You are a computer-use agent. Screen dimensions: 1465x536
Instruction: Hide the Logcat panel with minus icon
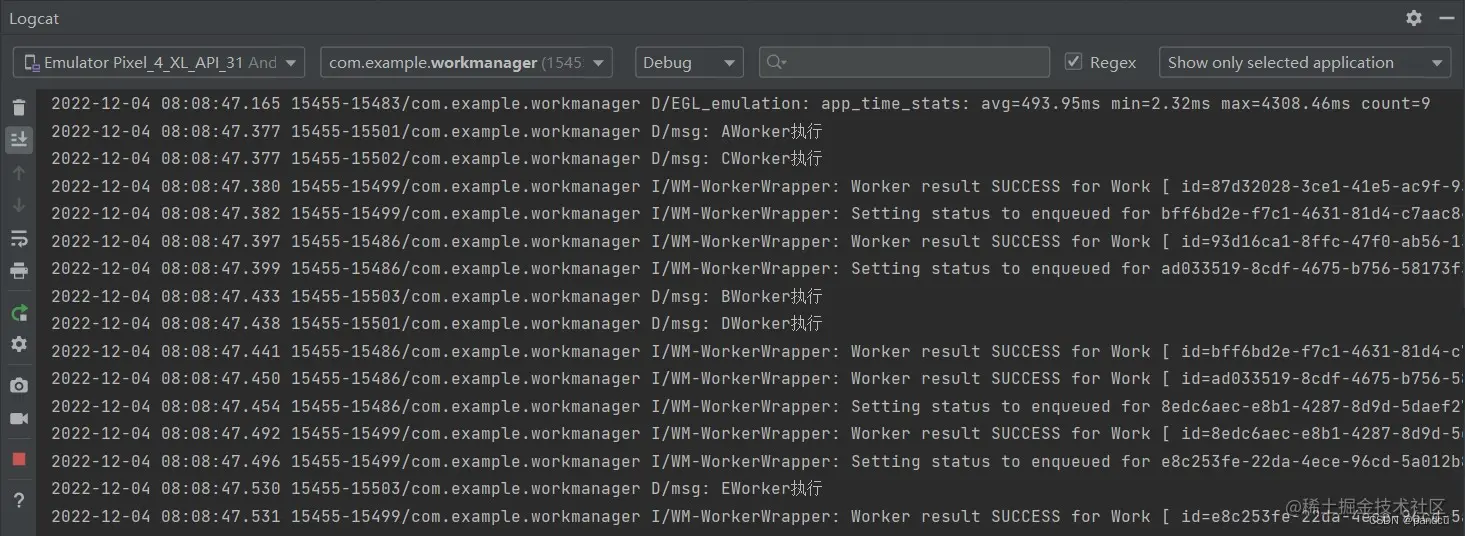click(1447, 18)
